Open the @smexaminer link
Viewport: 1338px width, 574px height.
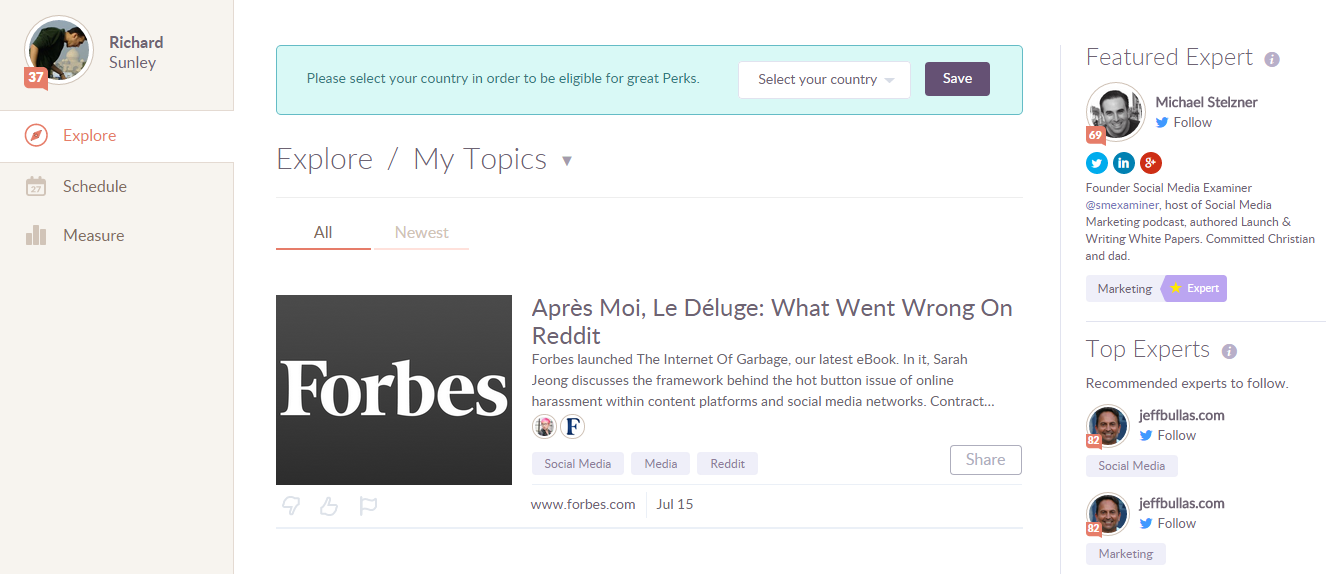(1124, 205)
